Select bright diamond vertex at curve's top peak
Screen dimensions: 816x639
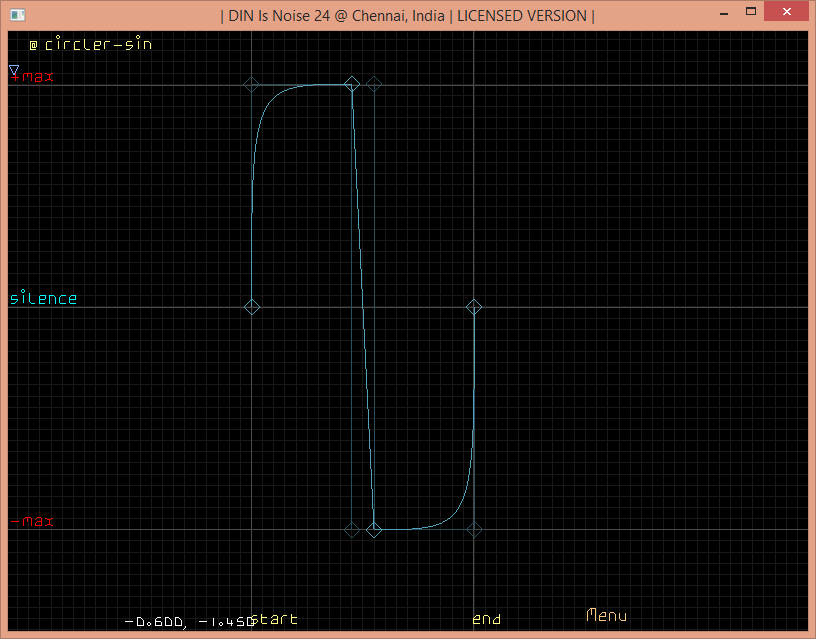tap(352, 85)
